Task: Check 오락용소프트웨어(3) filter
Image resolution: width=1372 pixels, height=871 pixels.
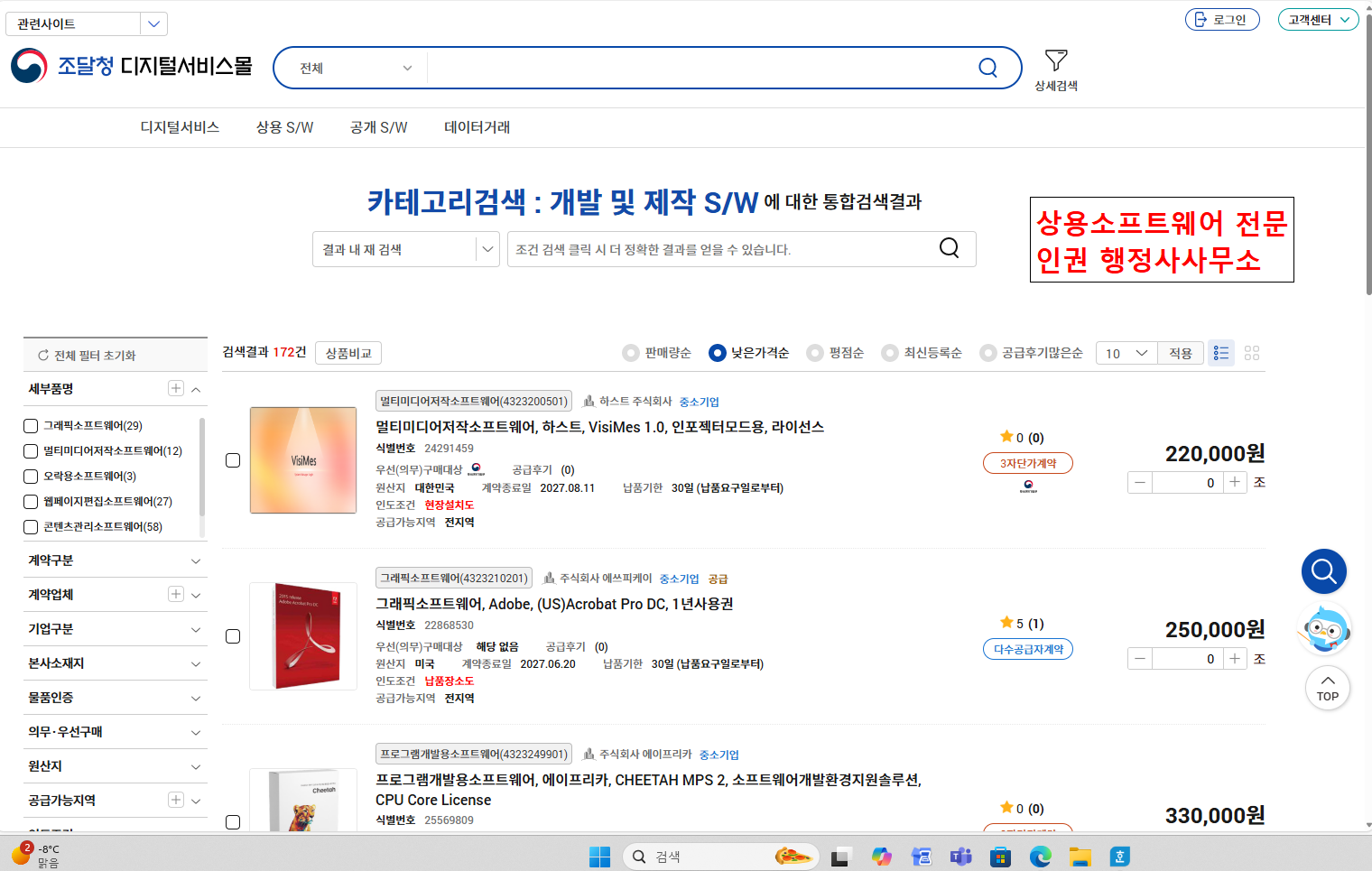Action: click(x=31, y=477)
